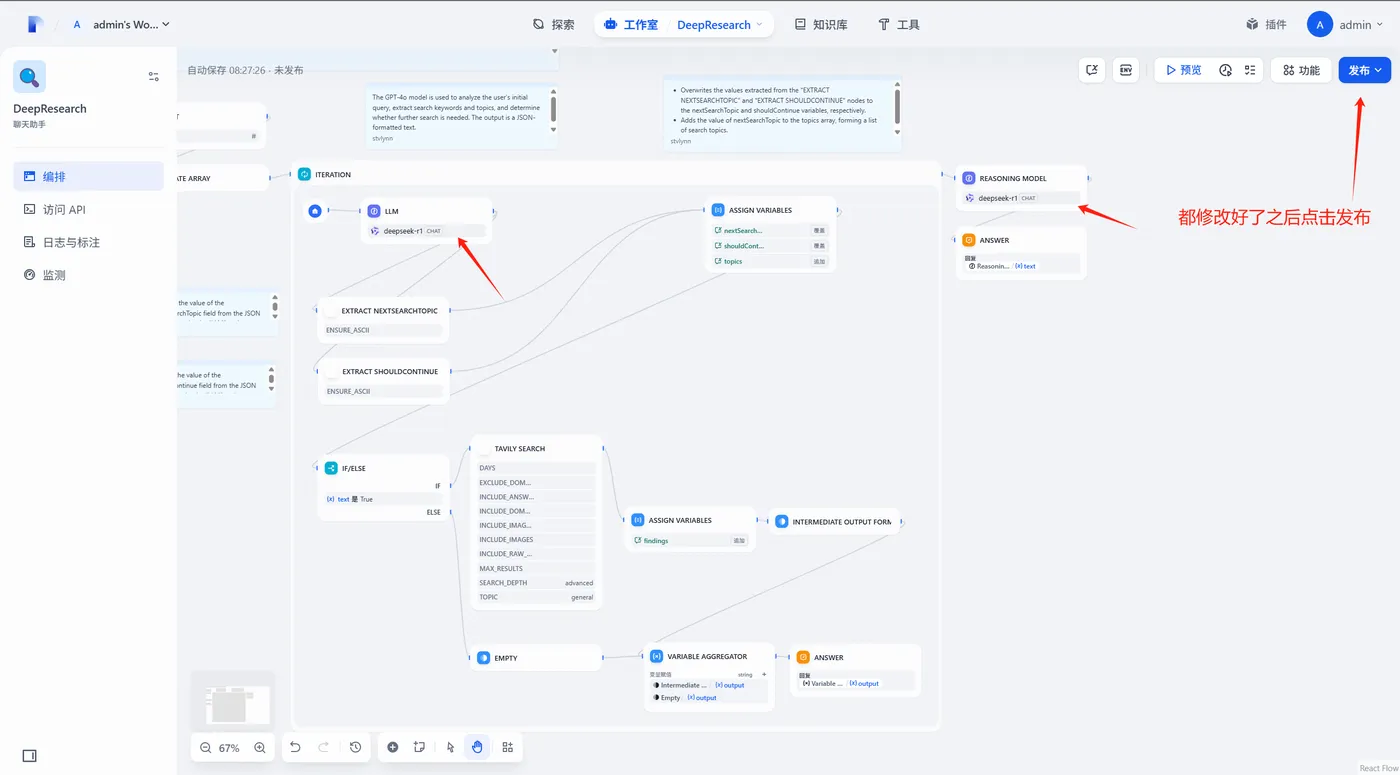Click the Dify logo in the header
The height and width of the screenshot is (775, 1400).
pyautogui.click(x=36, y=24)
